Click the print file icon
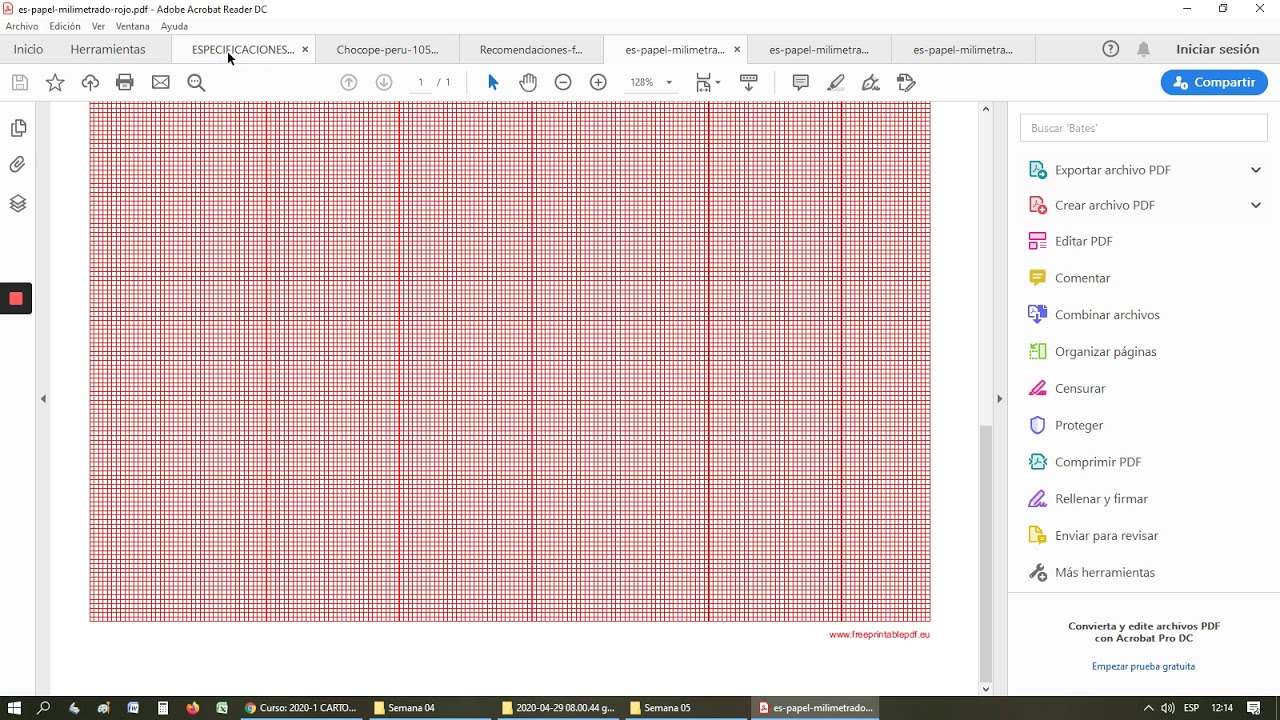The width and height of the screenshot is (1280, 720). point(125,83)
